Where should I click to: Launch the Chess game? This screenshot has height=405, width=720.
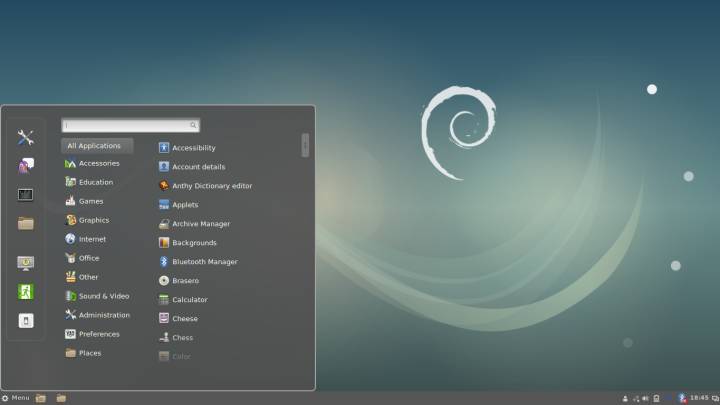176,338
